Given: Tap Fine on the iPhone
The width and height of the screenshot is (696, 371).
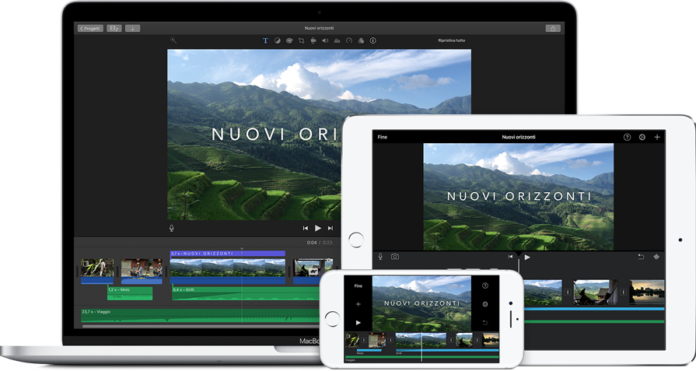Looking at the screenshot, I should pyautogui.click(x=358, y=286).
